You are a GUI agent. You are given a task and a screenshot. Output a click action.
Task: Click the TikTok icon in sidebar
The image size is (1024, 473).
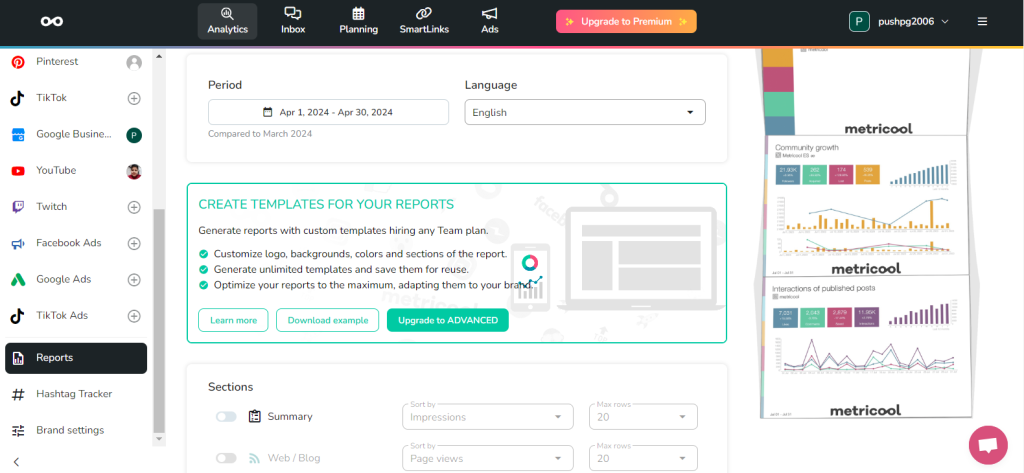[18, 98]
